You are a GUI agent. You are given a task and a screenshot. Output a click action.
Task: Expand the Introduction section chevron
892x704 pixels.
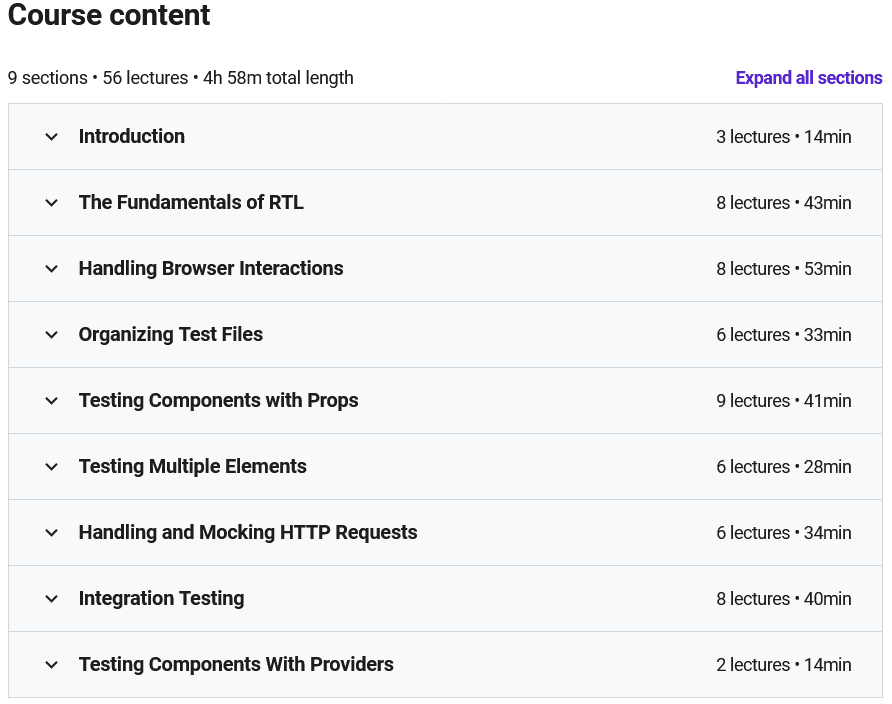tap(51, 137)
